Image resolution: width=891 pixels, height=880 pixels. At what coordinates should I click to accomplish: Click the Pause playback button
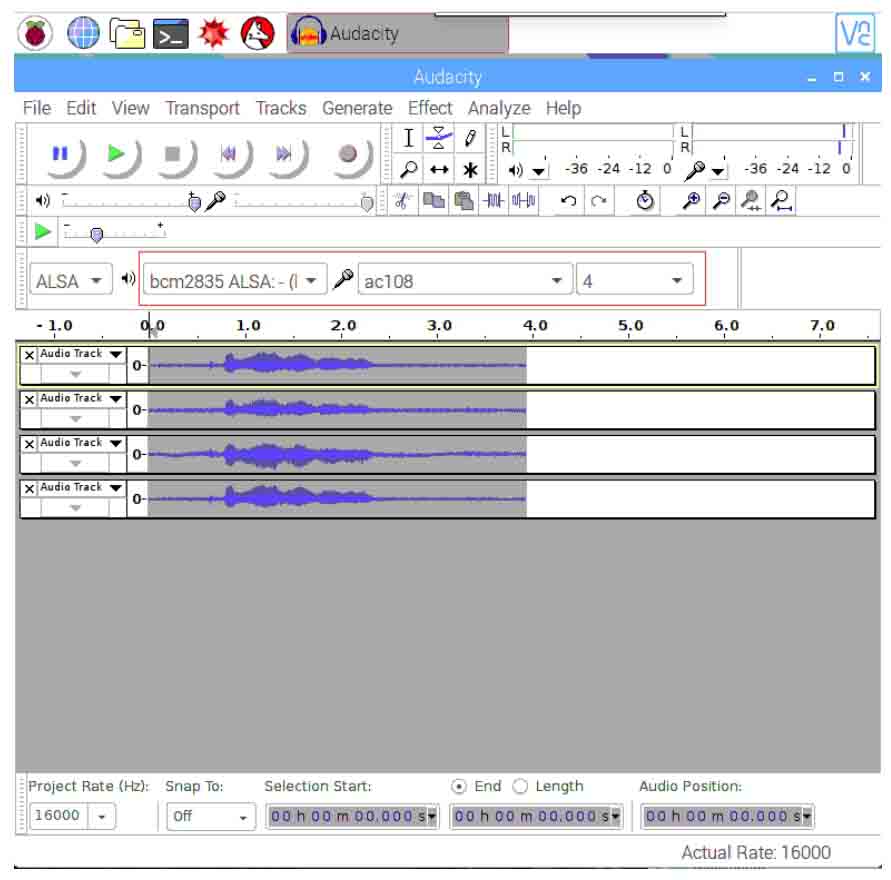click(60, 154)
